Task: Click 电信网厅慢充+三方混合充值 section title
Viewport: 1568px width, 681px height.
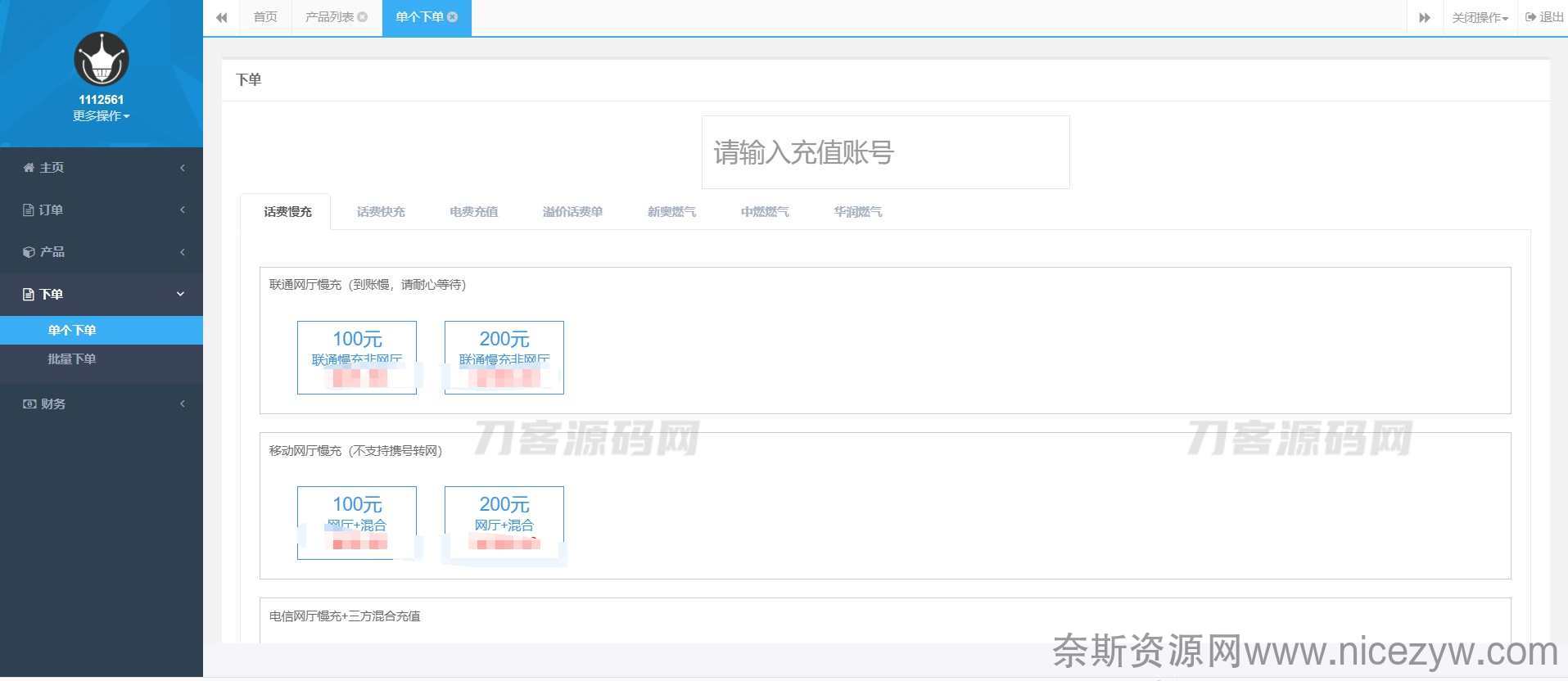Action: pyautogui.click(x=345, y=616)
